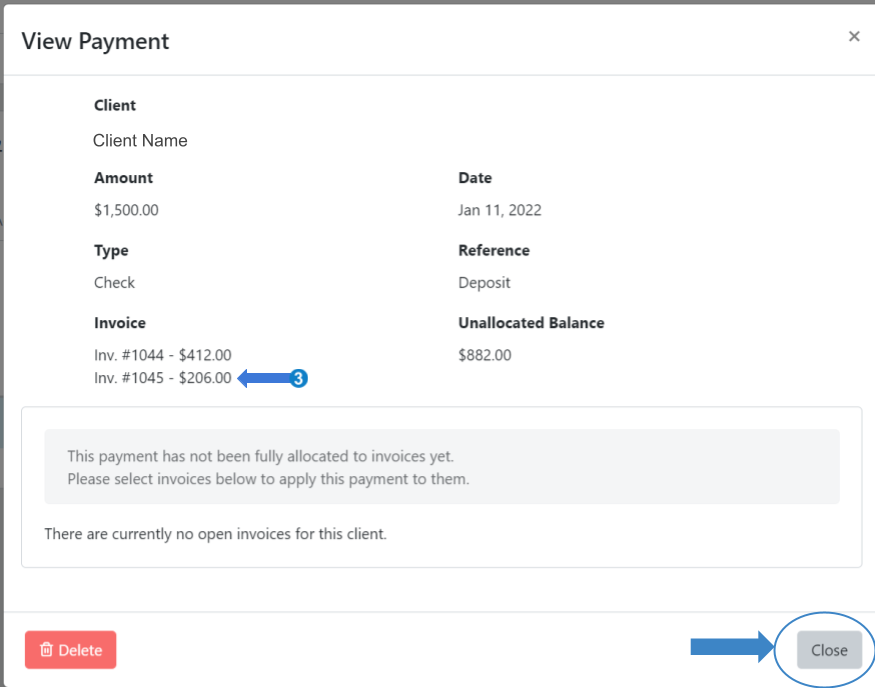Click the Reference value Deposit
The width and height of the screenshot is (875, 688).
click(484, 282)
